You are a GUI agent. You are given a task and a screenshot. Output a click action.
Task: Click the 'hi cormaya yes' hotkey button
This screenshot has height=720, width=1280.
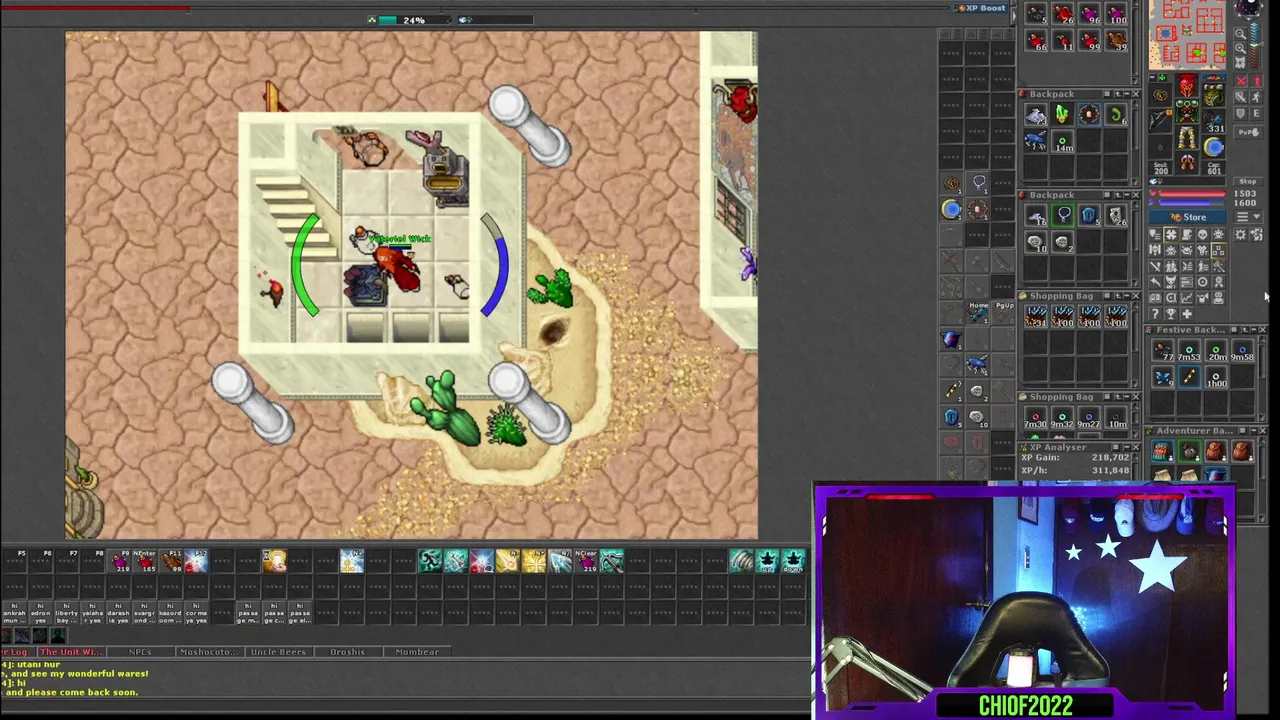196,613
